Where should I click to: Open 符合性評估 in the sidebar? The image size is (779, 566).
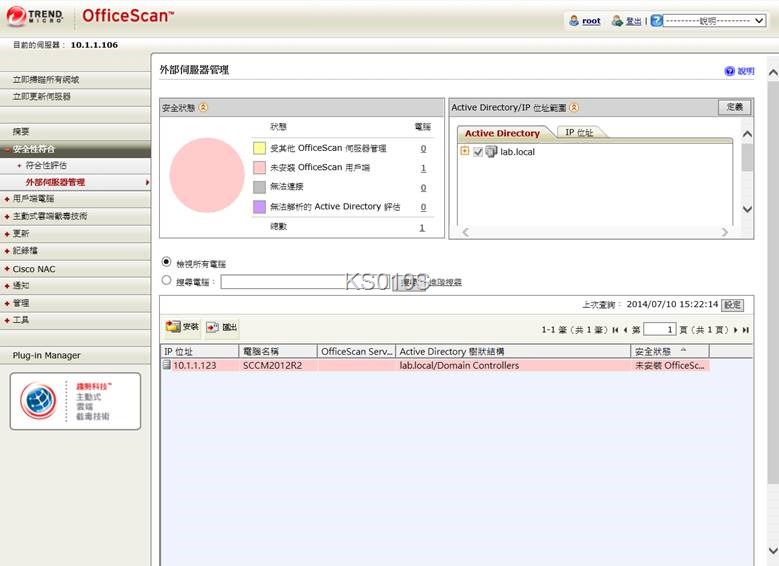[47, 165]
